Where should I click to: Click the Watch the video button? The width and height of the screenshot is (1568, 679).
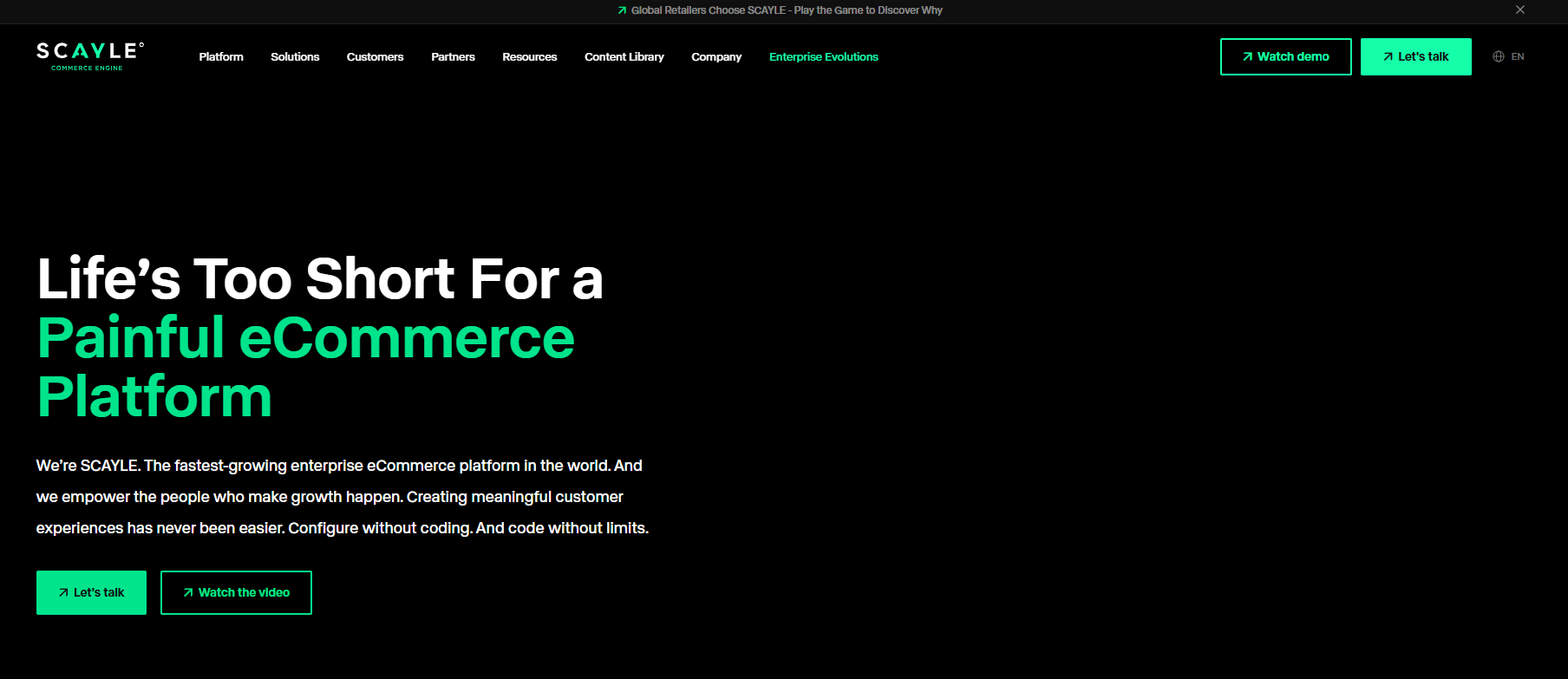(x=236, y=592)
